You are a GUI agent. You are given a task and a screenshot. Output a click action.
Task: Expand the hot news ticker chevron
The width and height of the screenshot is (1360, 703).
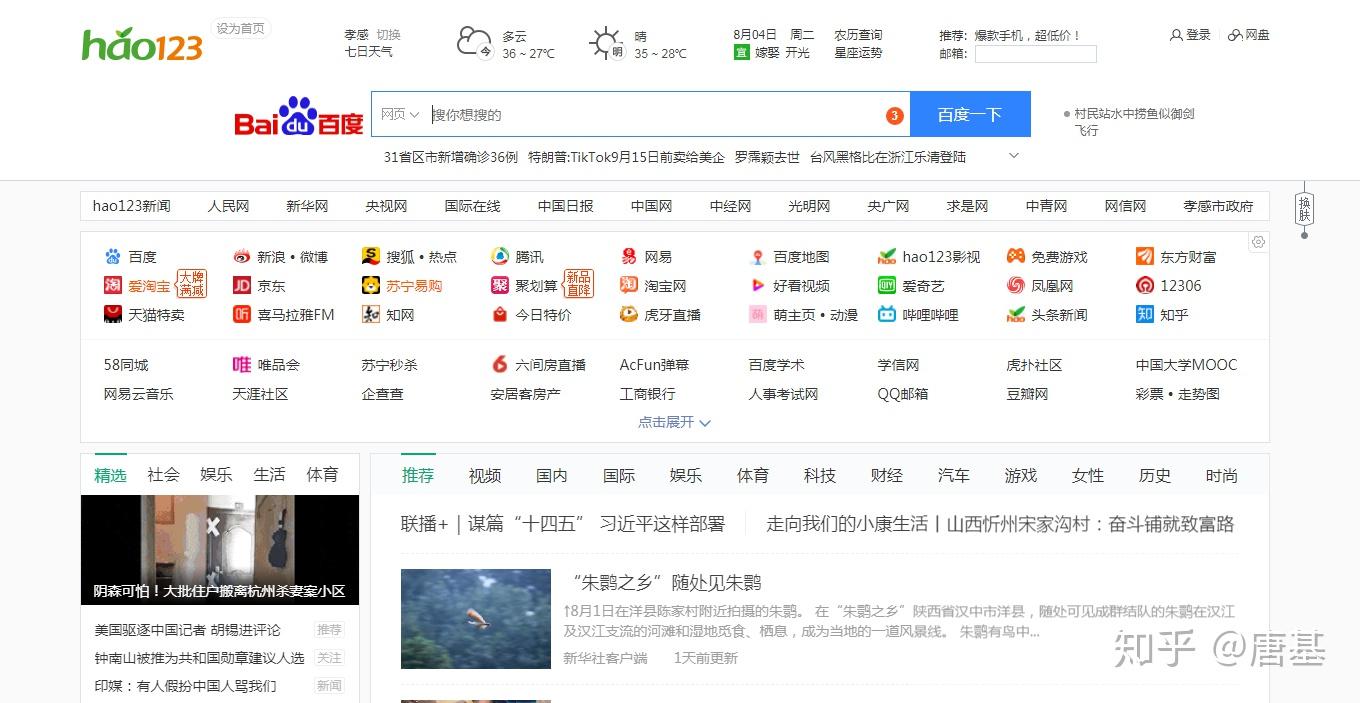pyautogui.click(x=1013, y=156)
